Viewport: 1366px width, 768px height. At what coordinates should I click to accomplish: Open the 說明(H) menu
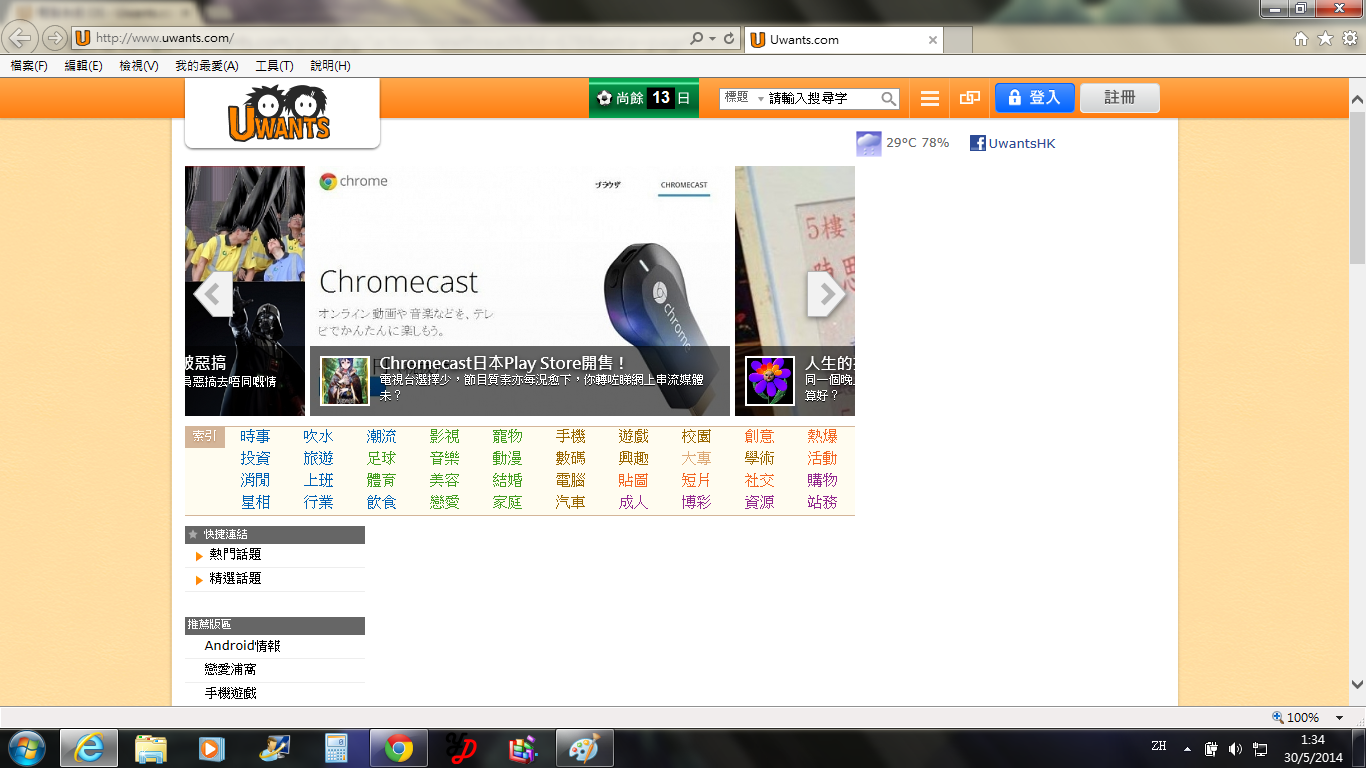(x=330, y=66)
